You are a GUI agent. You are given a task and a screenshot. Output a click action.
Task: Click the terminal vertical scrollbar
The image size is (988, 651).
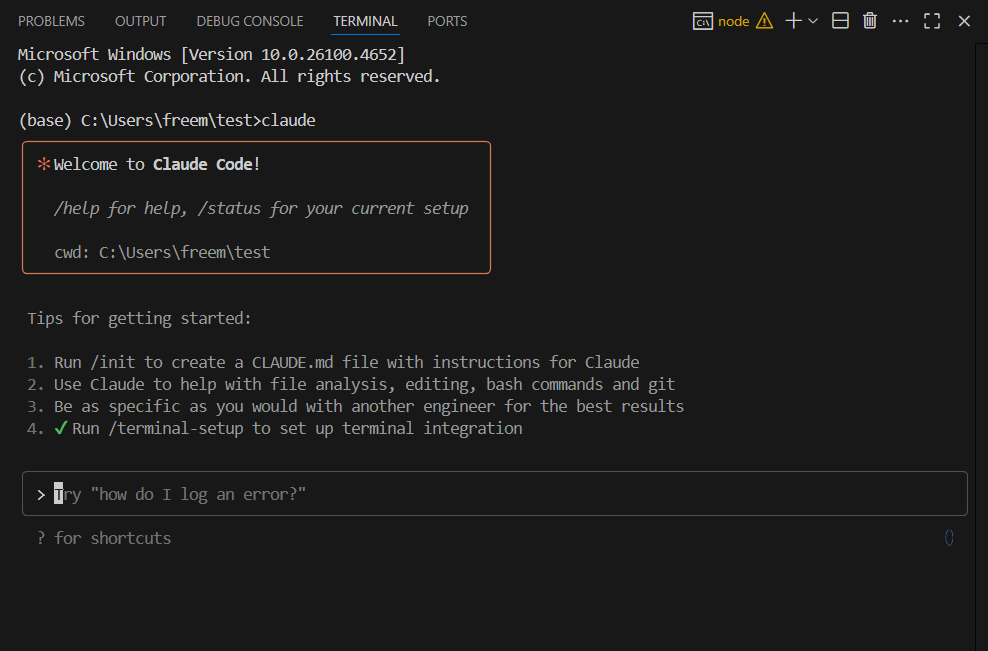(x=982, y=347)
